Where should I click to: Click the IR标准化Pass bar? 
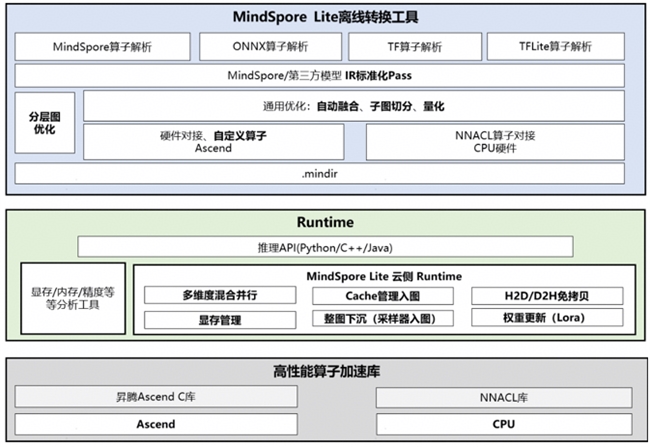pos(325,76)
